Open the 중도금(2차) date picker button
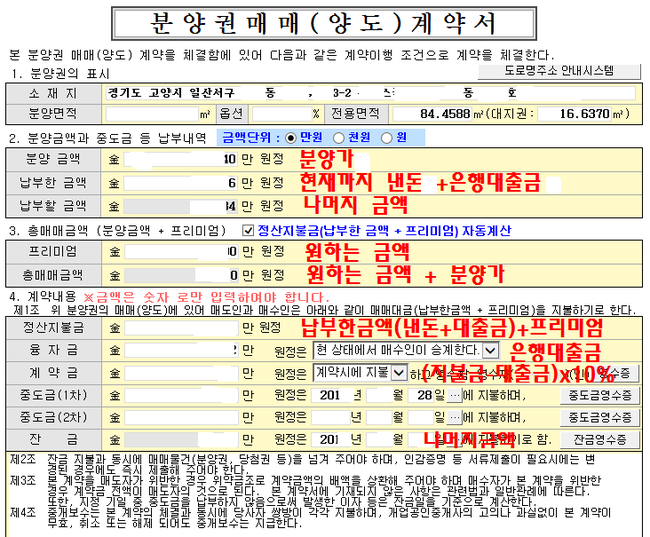Viewport: 650px width, 537px height. click(x=455, y=418)
